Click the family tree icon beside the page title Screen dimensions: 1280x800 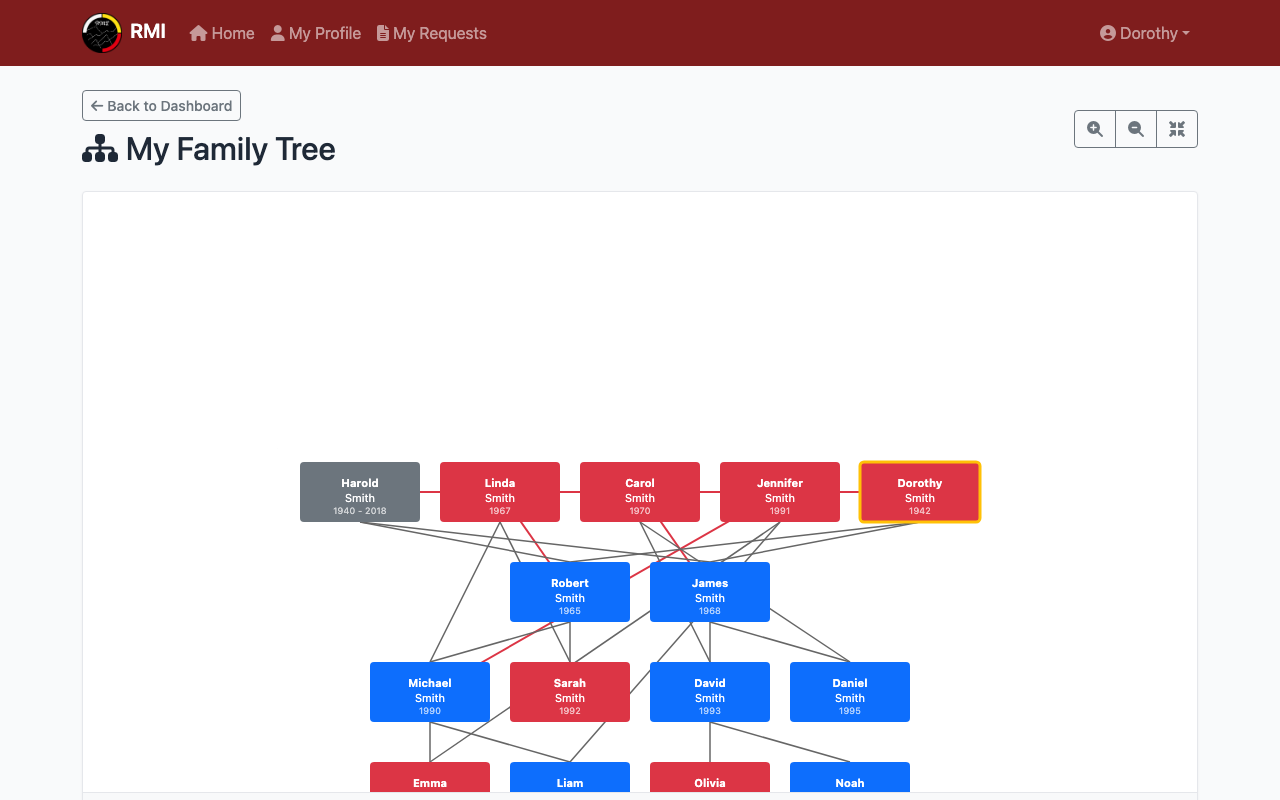99,148
